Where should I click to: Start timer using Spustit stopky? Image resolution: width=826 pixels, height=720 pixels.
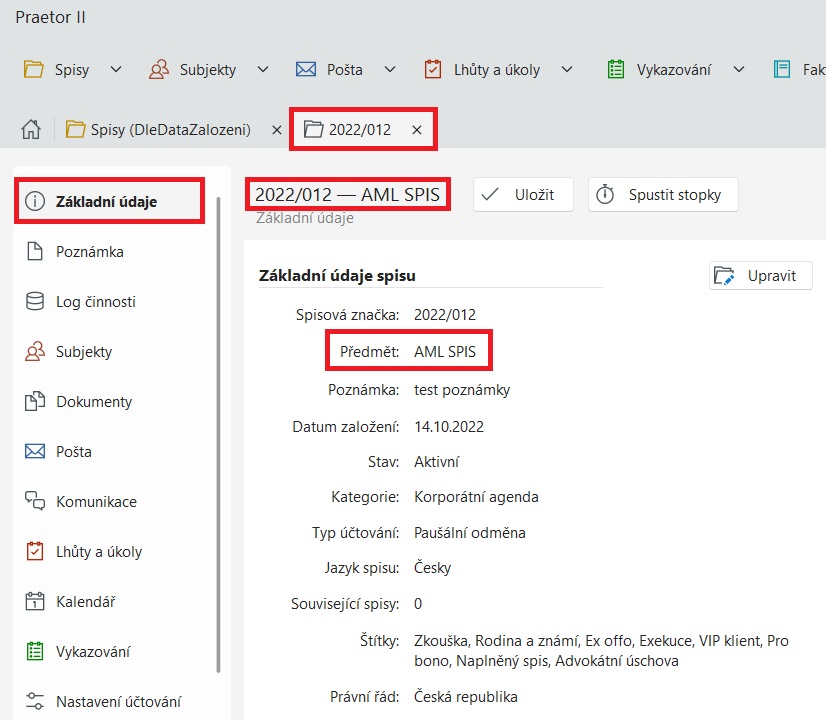662,195
